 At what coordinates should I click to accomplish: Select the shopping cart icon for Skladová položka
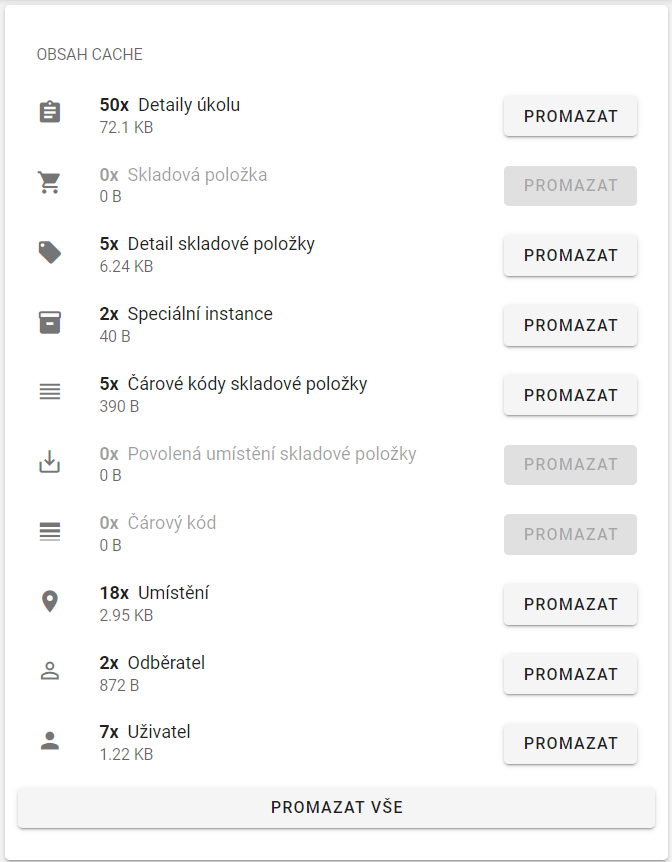(50, 183)
